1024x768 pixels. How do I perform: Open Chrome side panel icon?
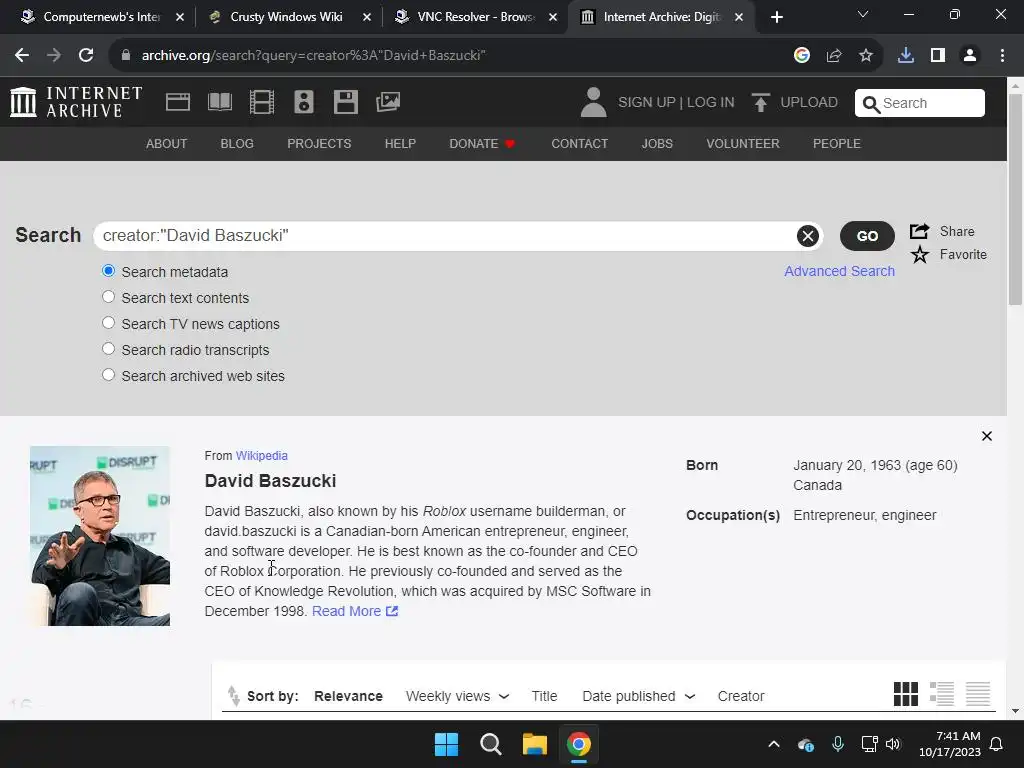click(938, 56)
